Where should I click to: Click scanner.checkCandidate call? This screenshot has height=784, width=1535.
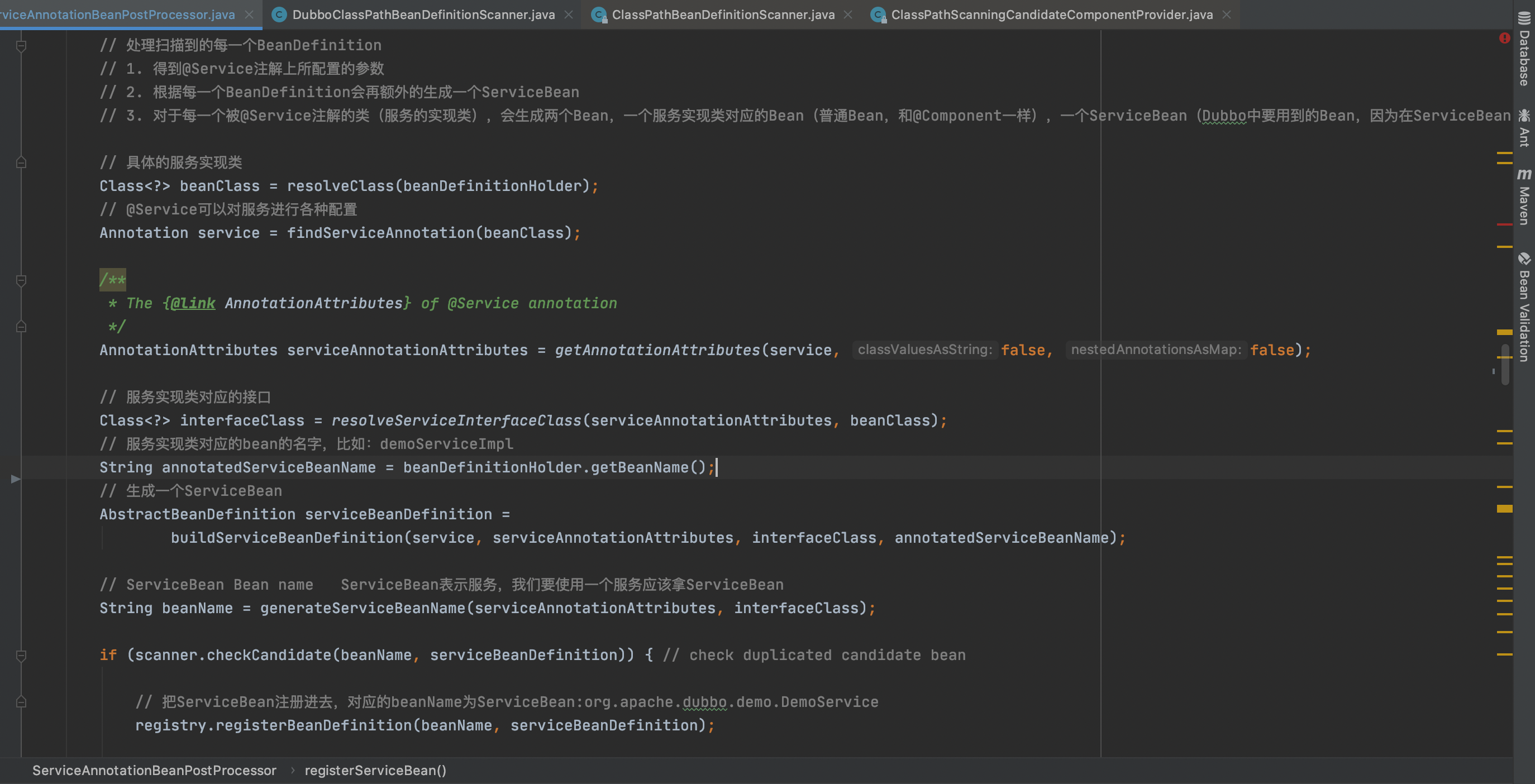233,656
